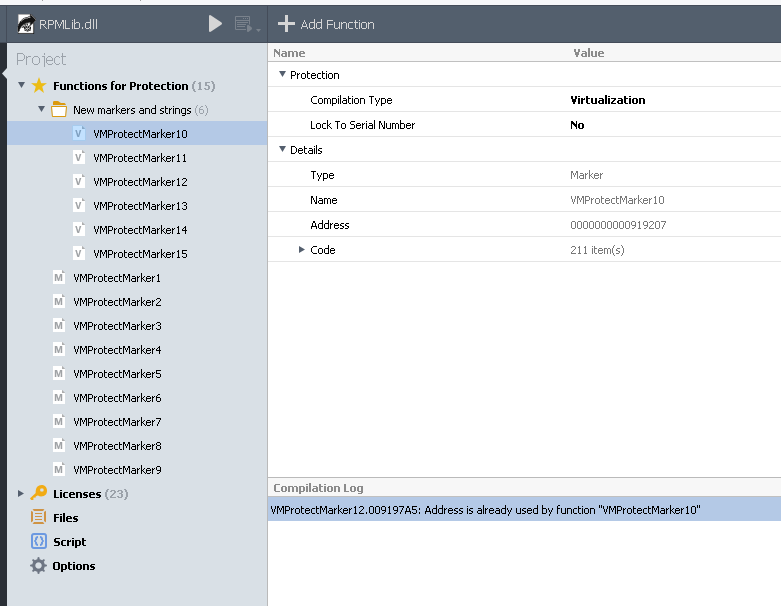Click the Name value VMProtectMarker10

tap(617, 200)
